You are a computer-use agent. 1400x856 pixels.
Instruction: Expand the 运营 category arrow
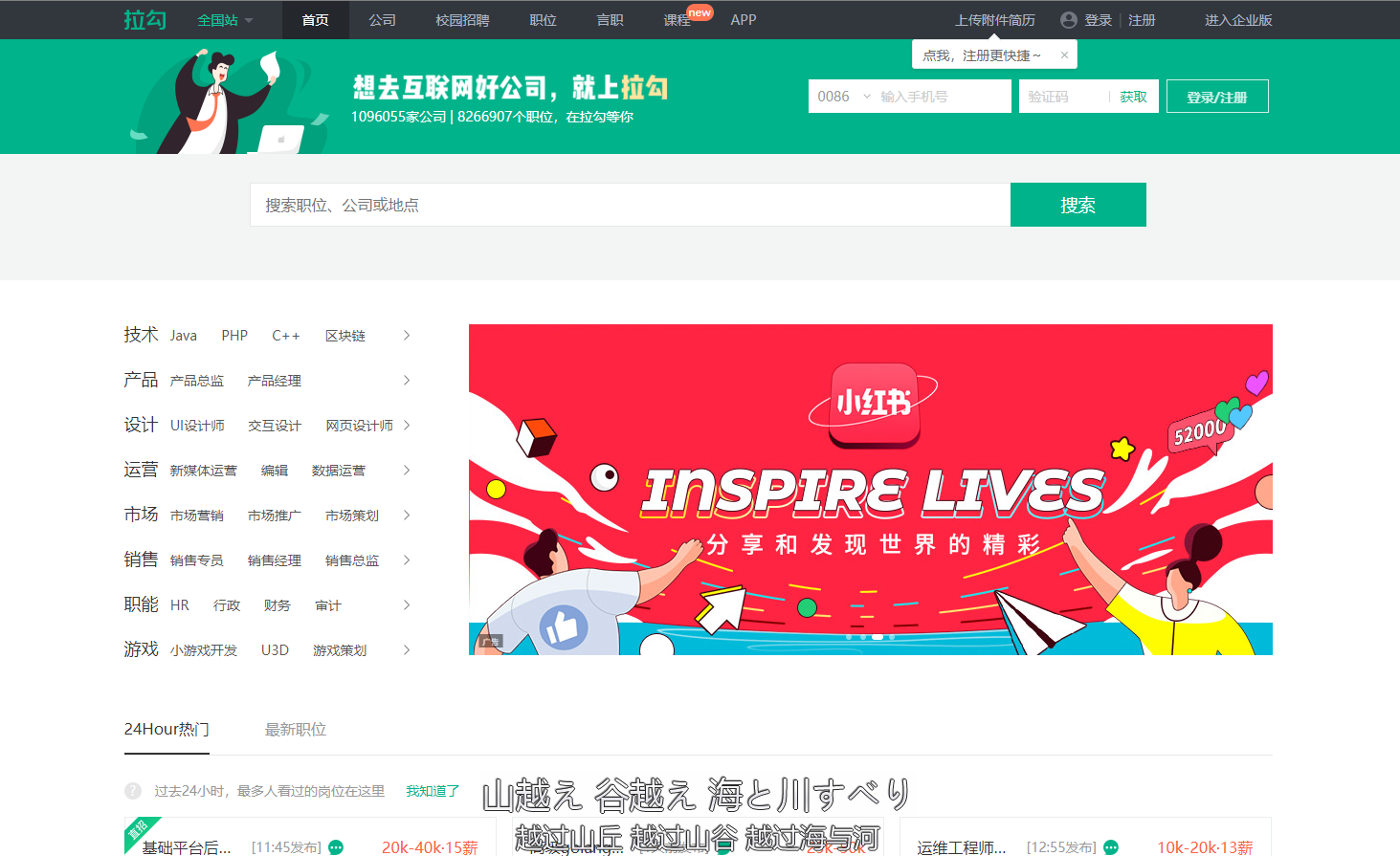[407, 471]
